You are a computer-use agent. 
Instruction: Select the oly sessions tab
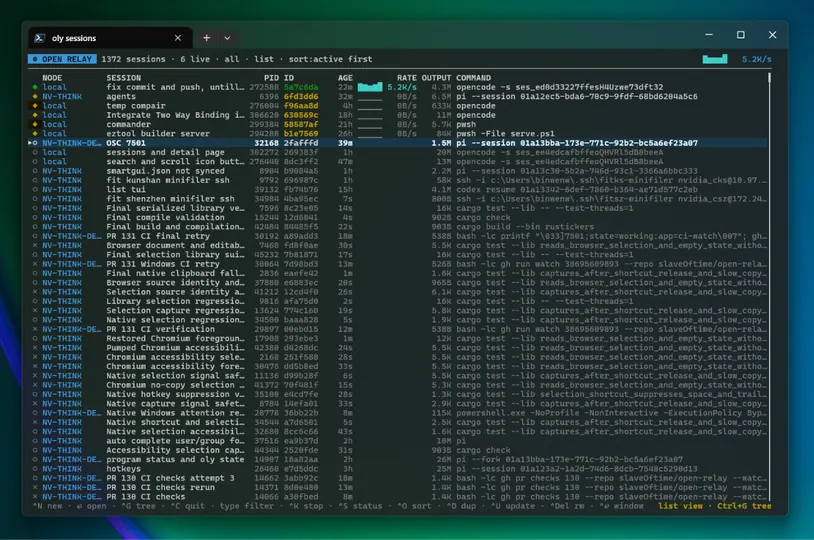(x=110, y=38)
